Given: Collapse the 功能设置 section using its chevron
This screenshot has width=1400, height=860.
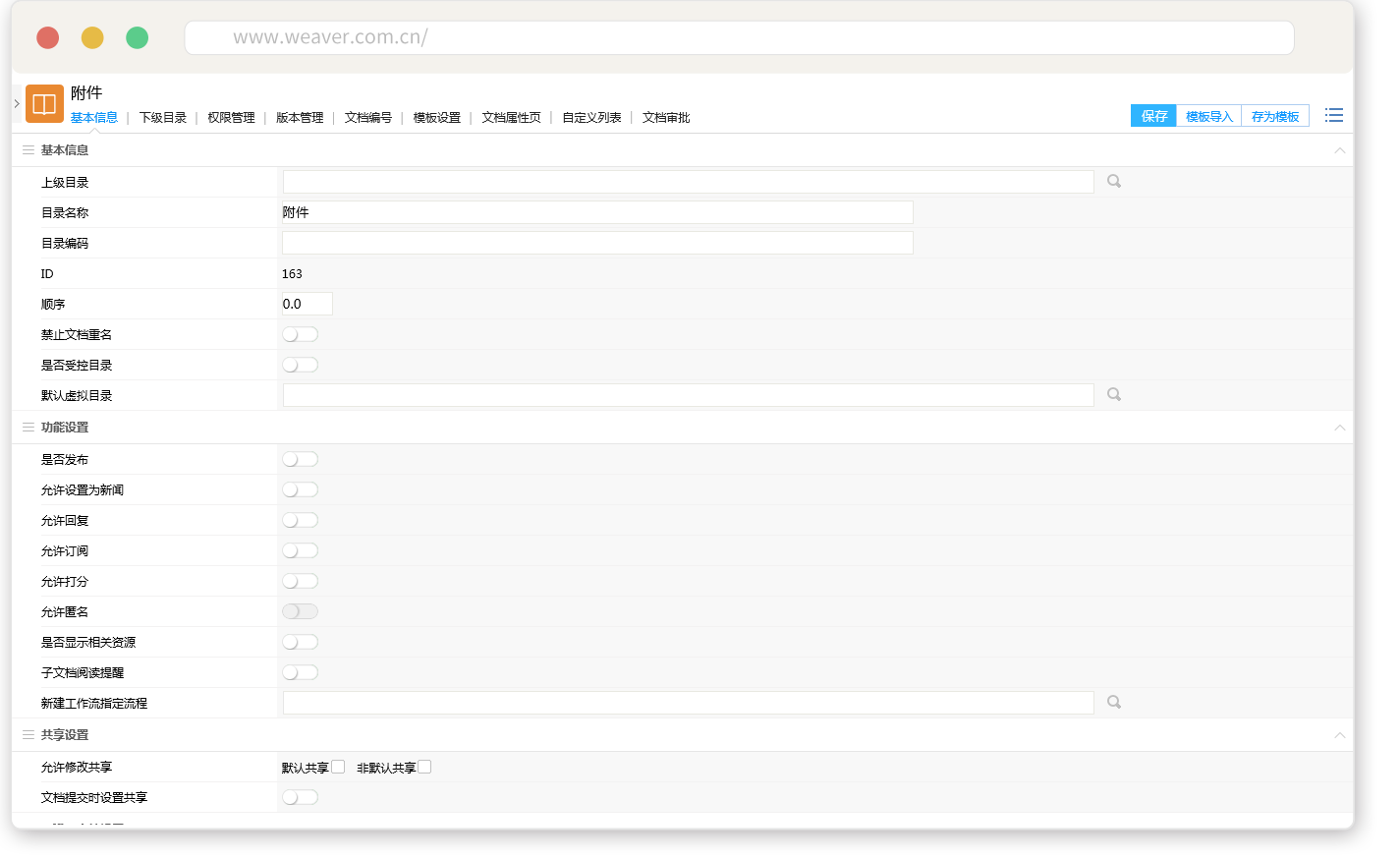Looking at the screenshot, I should (x=1339, y=428).
